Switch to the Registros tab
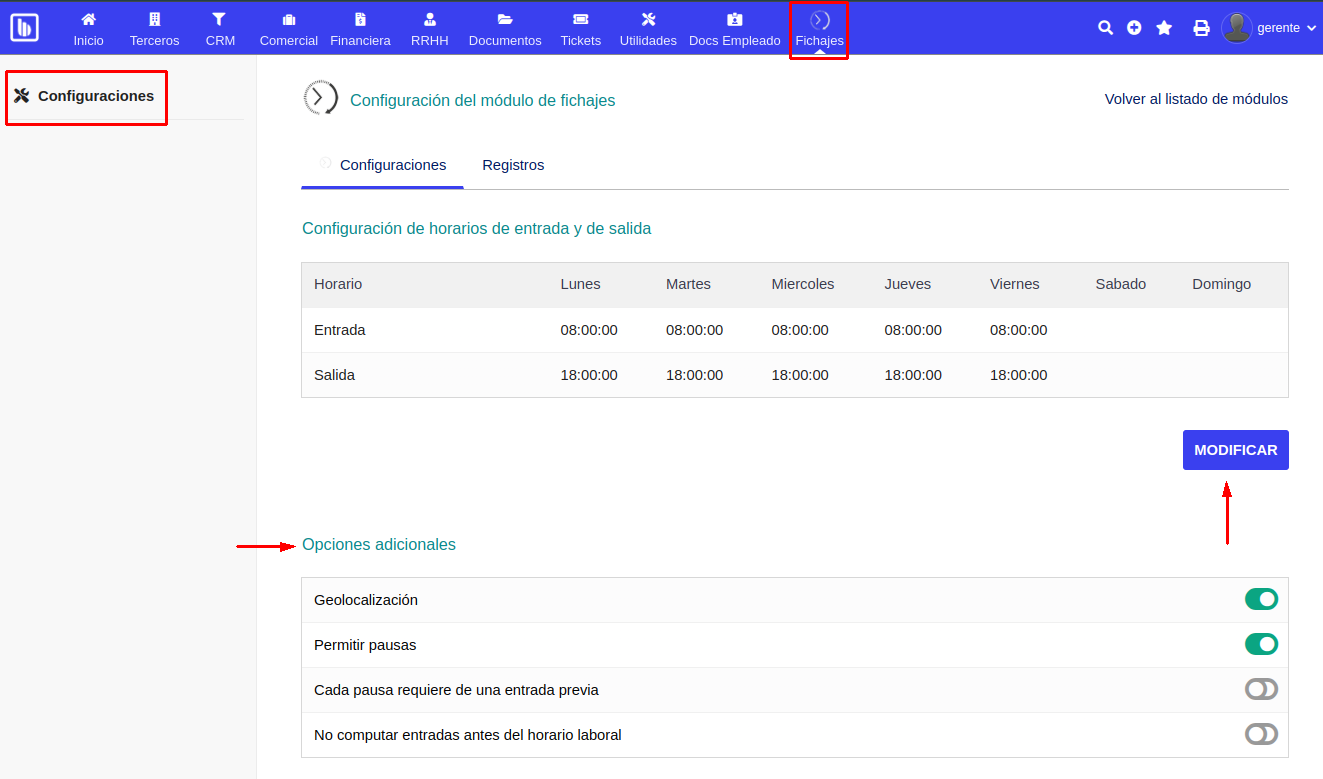 pyautogui.click(x=513, y=164)
